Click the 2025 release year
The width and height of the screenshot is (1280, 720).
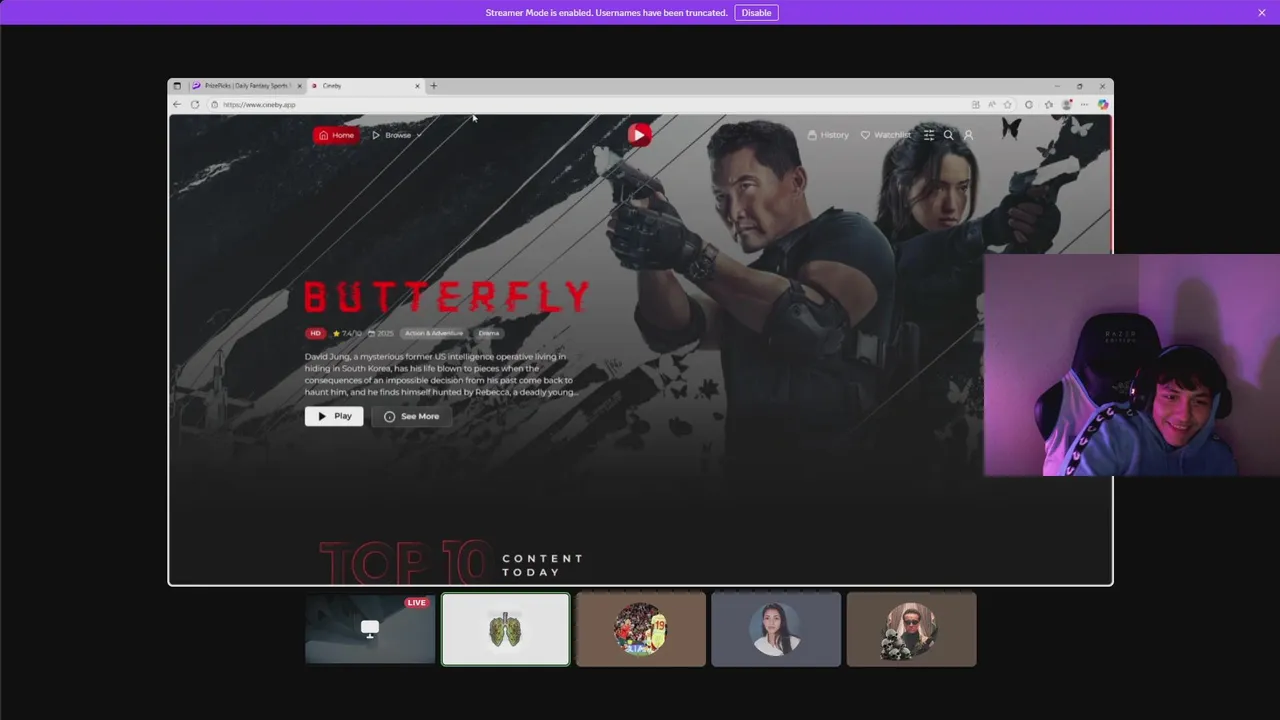tap(381, 333)
